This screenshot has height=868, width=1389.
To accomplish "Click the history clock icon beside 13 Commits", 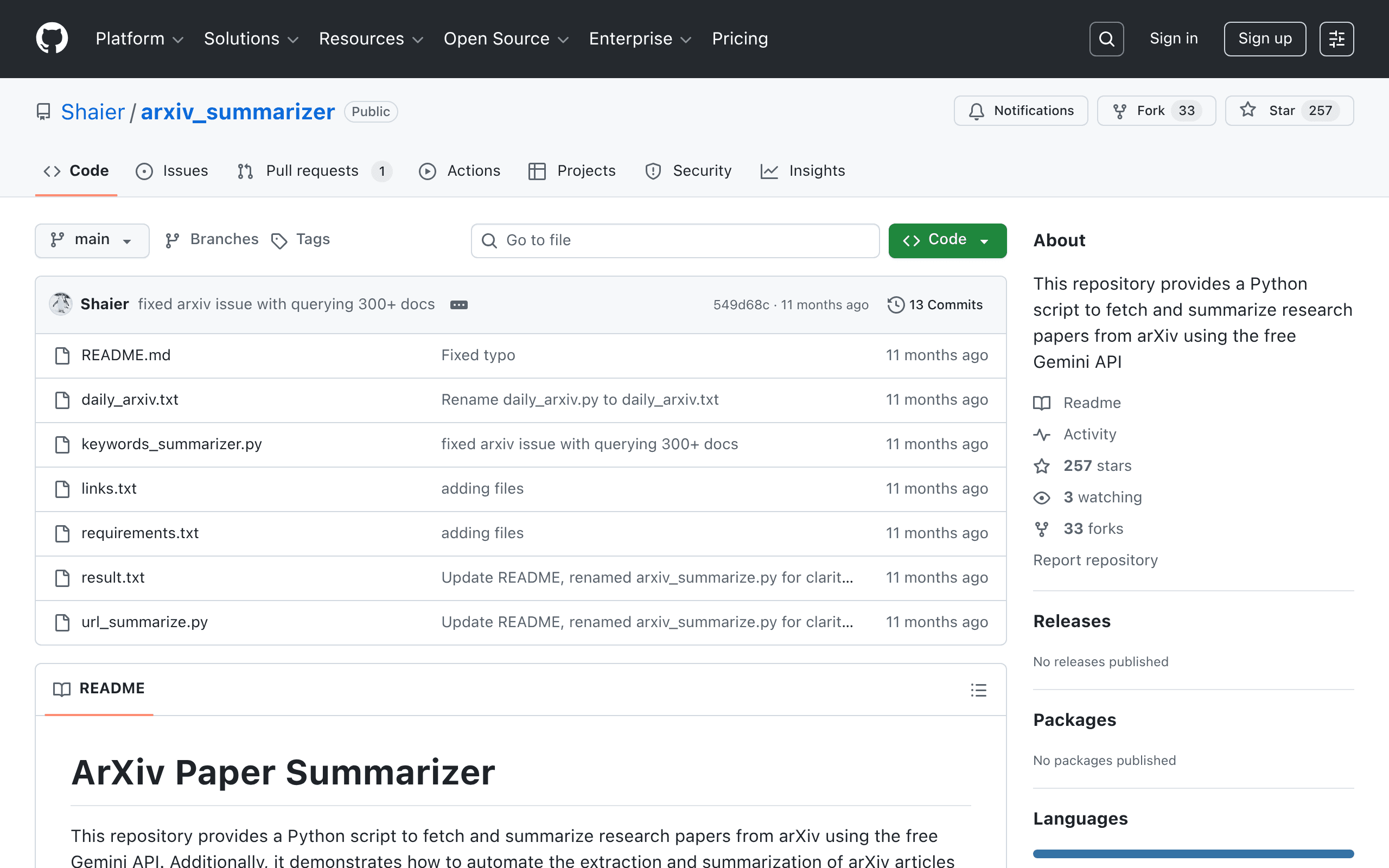I will click(x=895, y=305).
